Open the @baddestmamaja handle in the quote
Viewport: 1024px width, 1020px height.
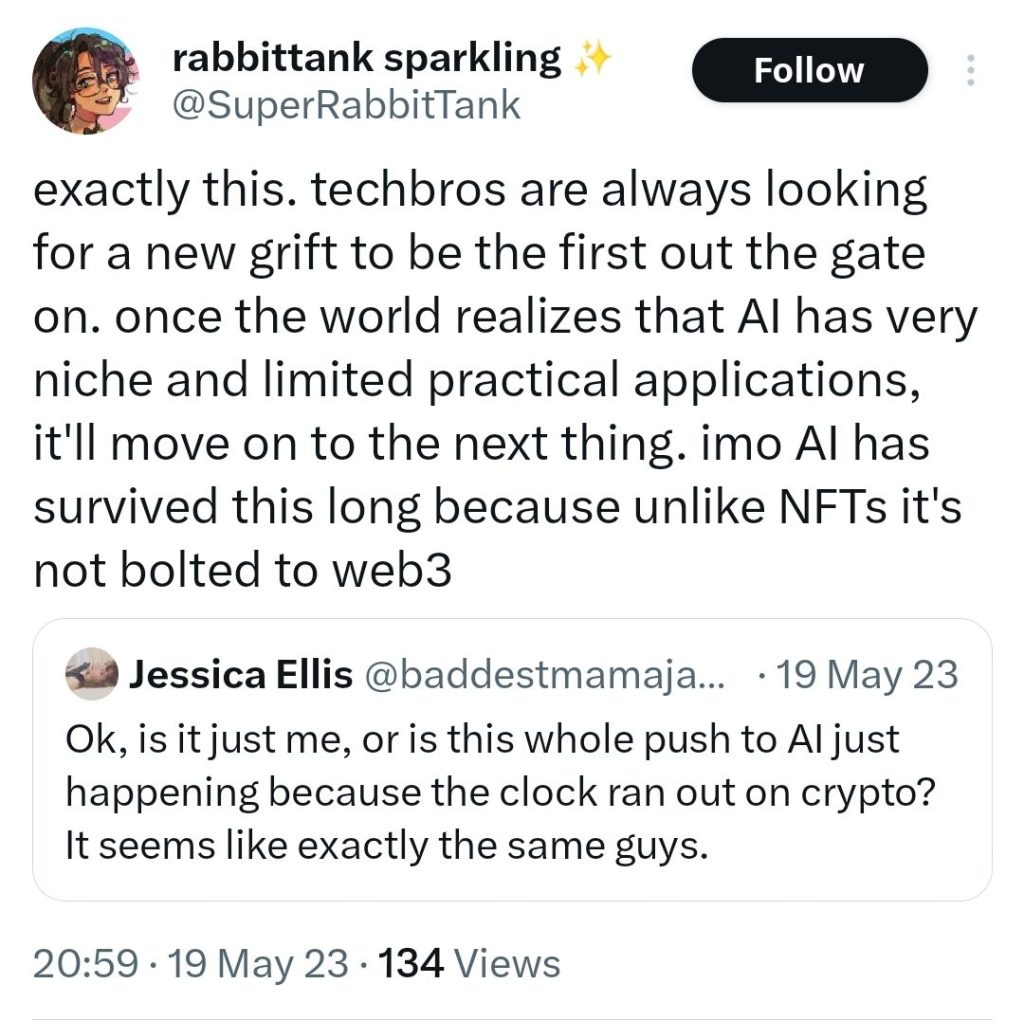click(547, 676)
